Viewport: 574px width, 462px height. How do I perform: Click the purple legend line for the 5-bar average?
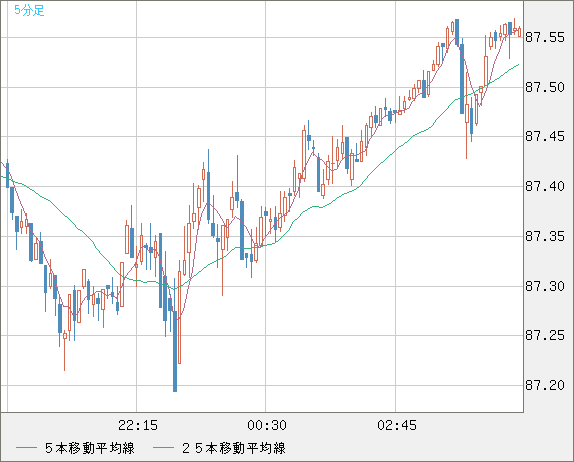coord(26,448)
